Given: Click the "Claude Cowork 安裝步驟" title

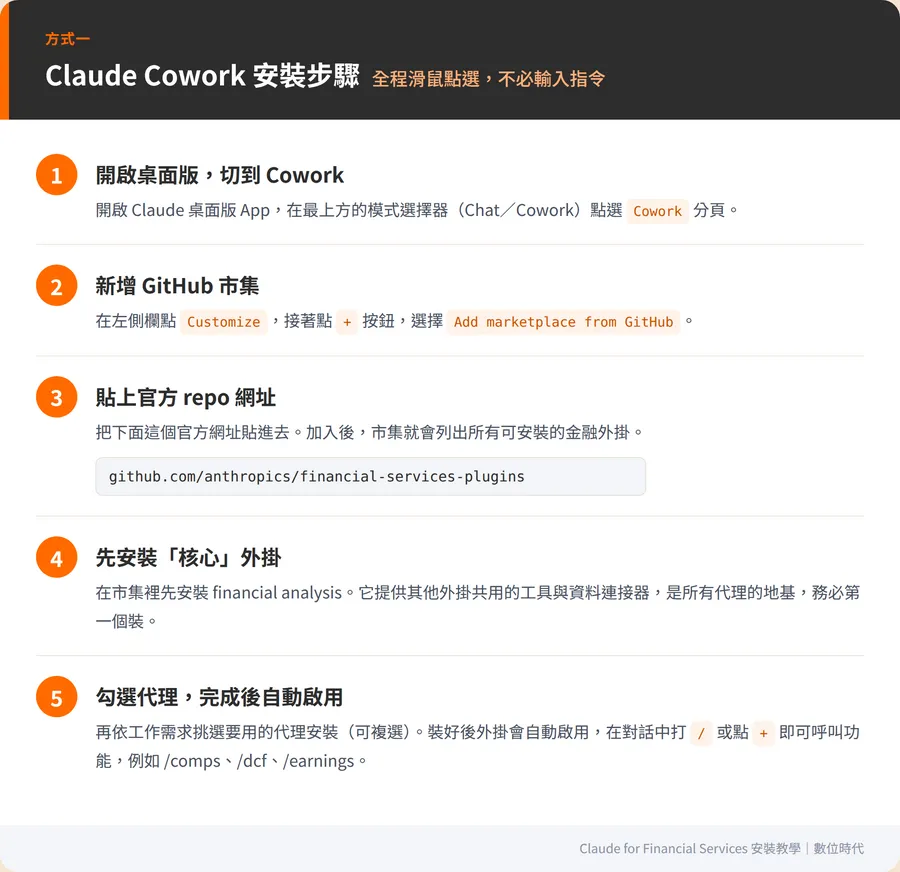Looking at the screenshot, I should point(202,76).
